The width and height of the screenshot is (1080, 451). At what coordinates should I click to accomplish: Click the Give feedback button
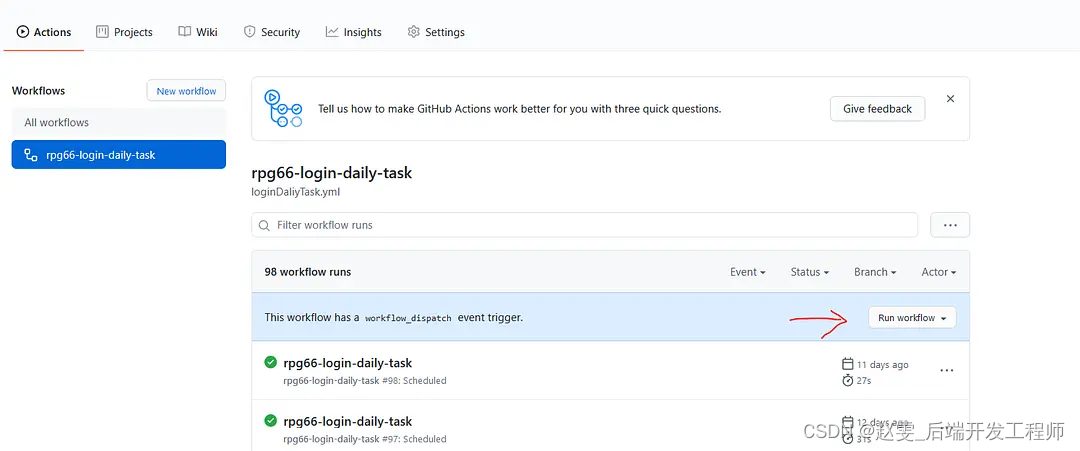[877, 109]
